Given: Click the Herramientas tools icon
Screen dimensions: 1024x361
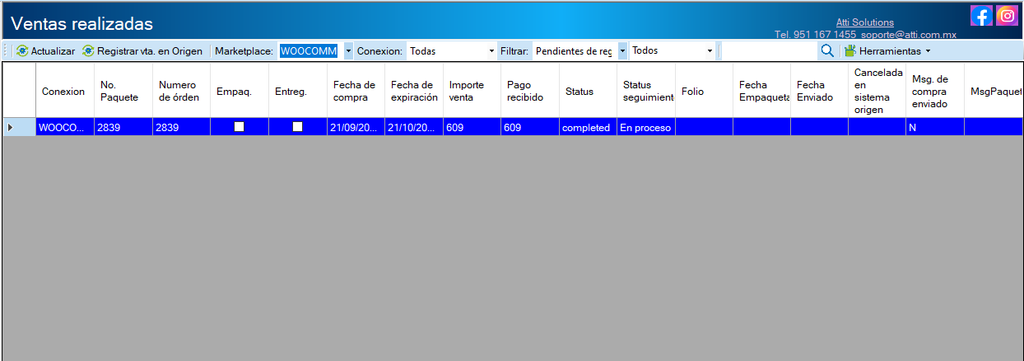Looking at the screenshot, I should 850,51.
